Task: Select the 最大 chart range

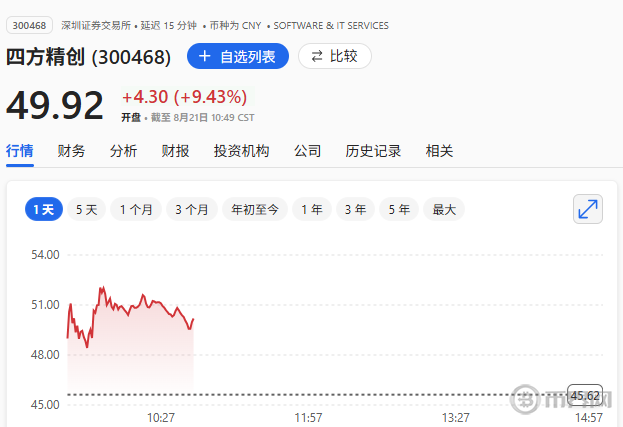Action: (x=444, y=209)
